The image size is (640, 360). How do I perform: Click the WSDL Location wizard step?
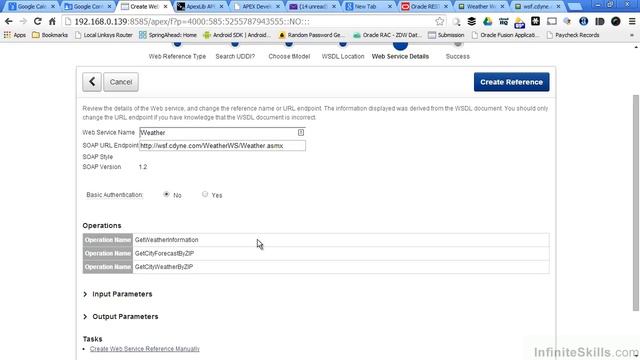tap(343, 56)
